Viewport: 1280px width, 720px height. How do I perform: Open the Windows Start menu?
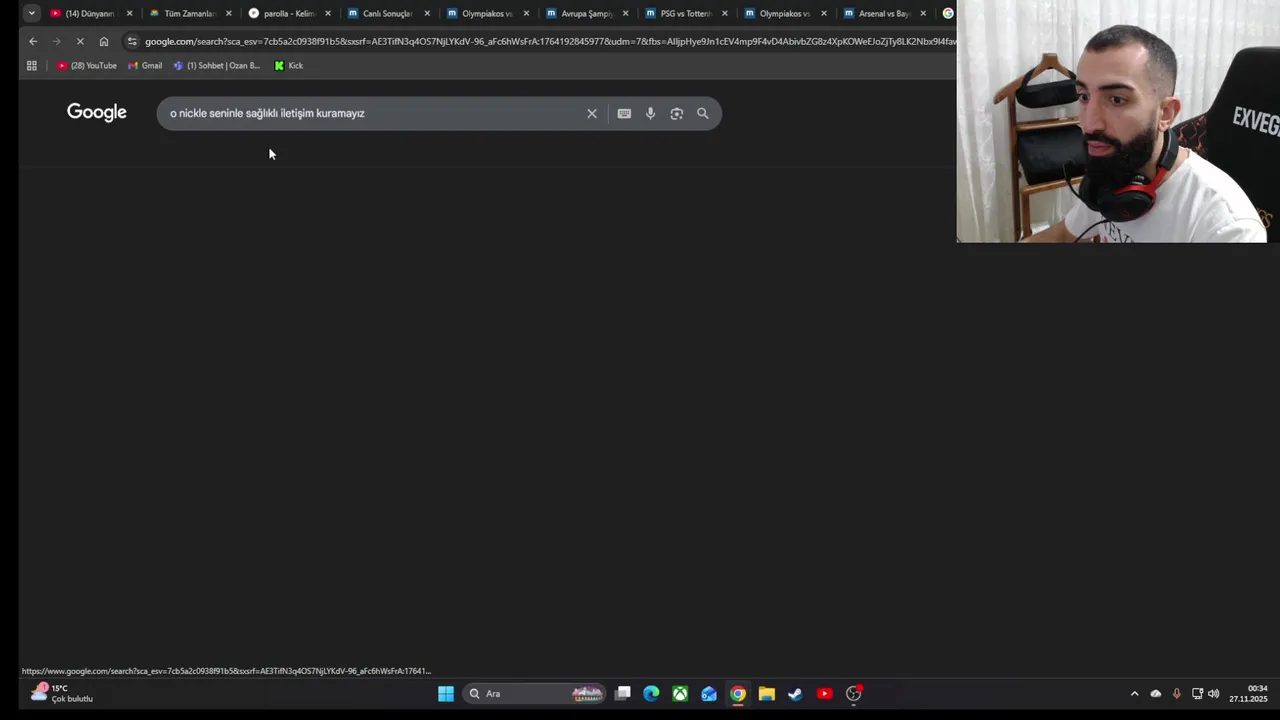[446, 694]
